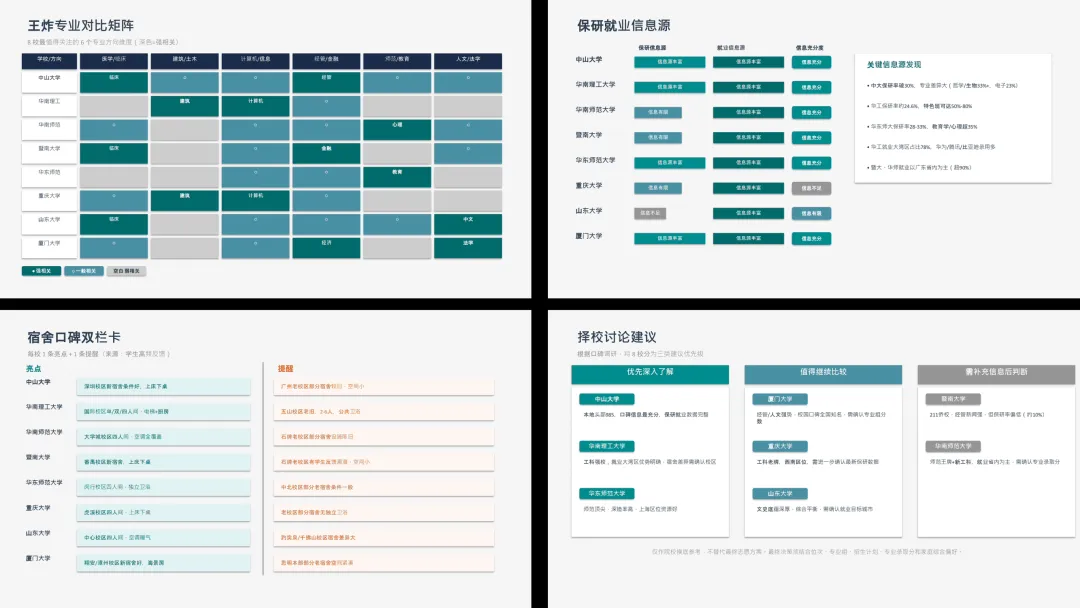
Task: Click 中山大学's highlight card on the dormitory slide
Action: (163, 386)
